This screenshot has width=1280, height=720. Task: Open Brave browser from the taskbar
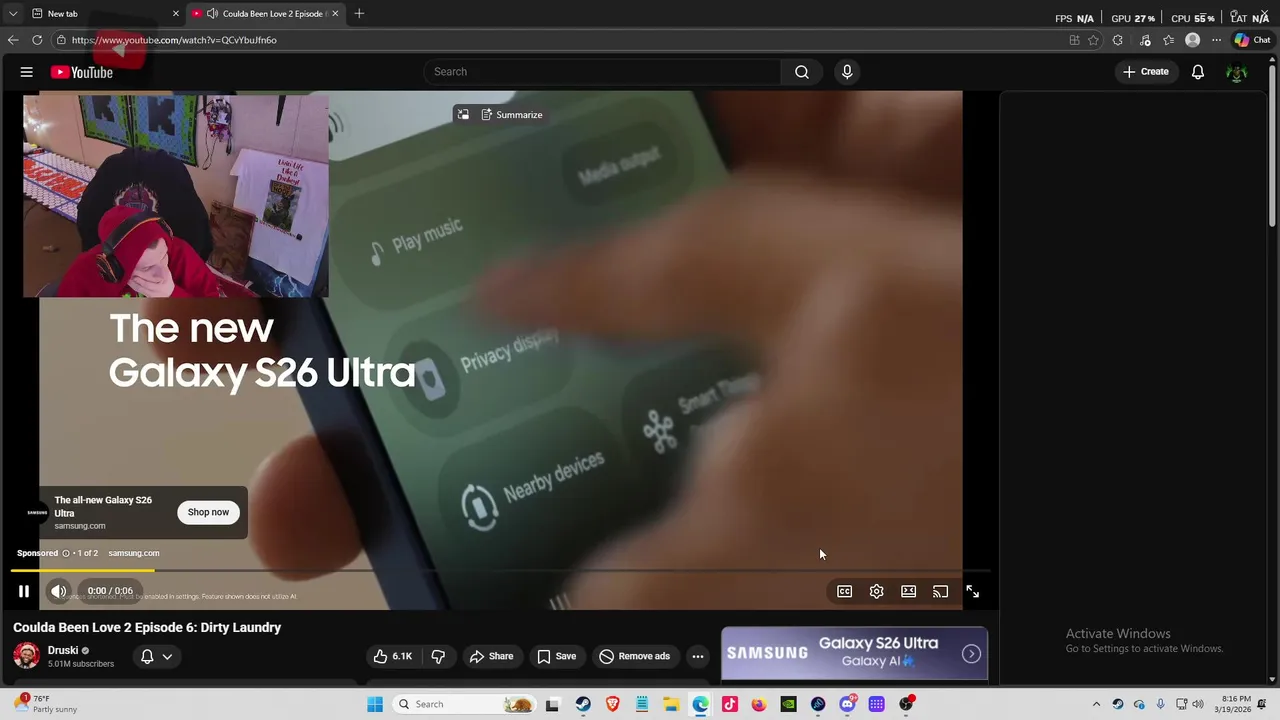point(612,704)
